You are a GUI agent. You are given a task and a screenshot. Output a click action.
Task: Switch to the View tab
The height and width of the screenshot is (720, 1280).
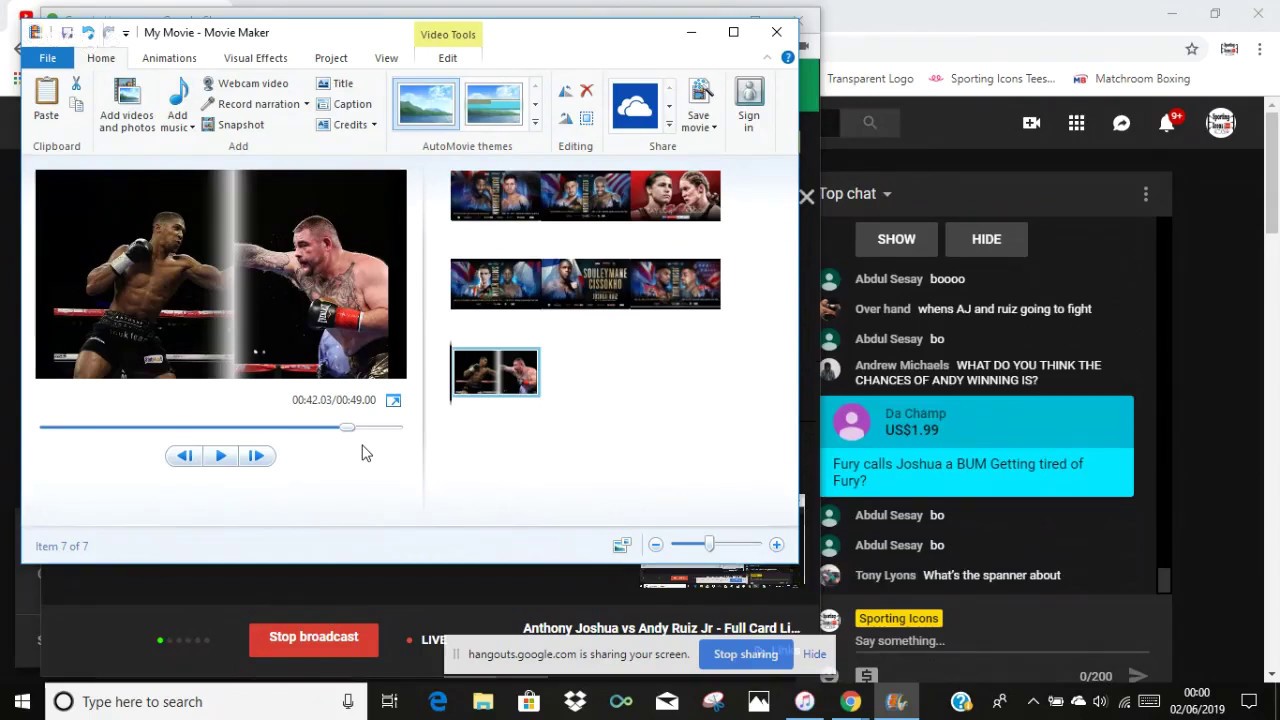pyautogui.click(x=386, y=58)
